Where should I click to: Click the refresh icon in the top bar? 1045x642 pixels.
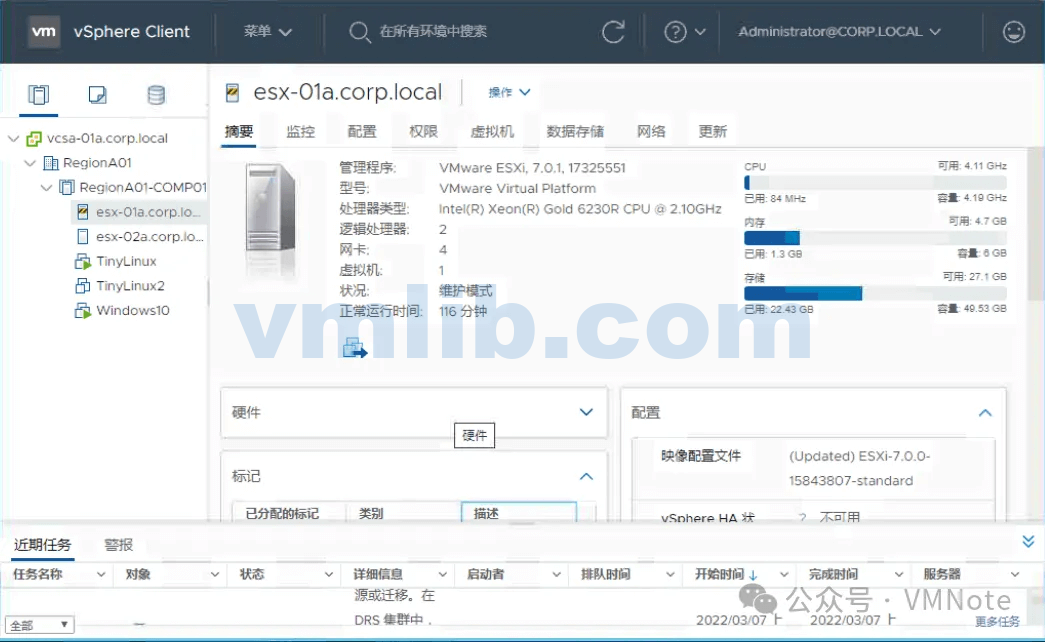coord(614,31)
